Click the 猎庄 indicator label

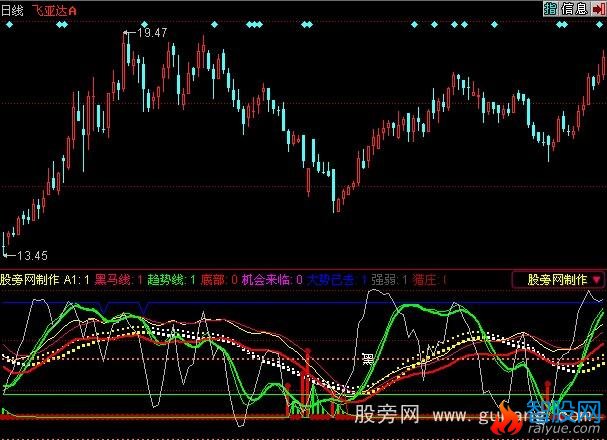(x=426, y=281)
